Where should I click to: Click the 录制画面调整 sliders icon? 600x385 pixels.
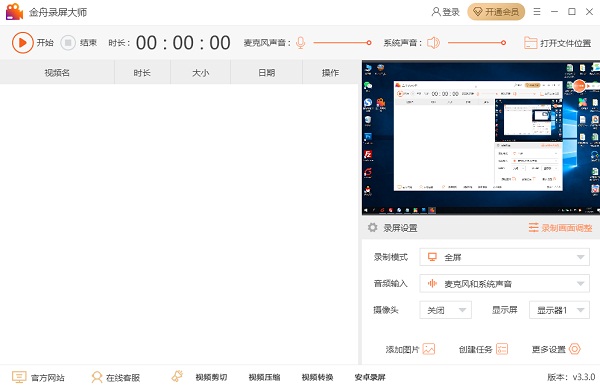[x=533, y=227]
